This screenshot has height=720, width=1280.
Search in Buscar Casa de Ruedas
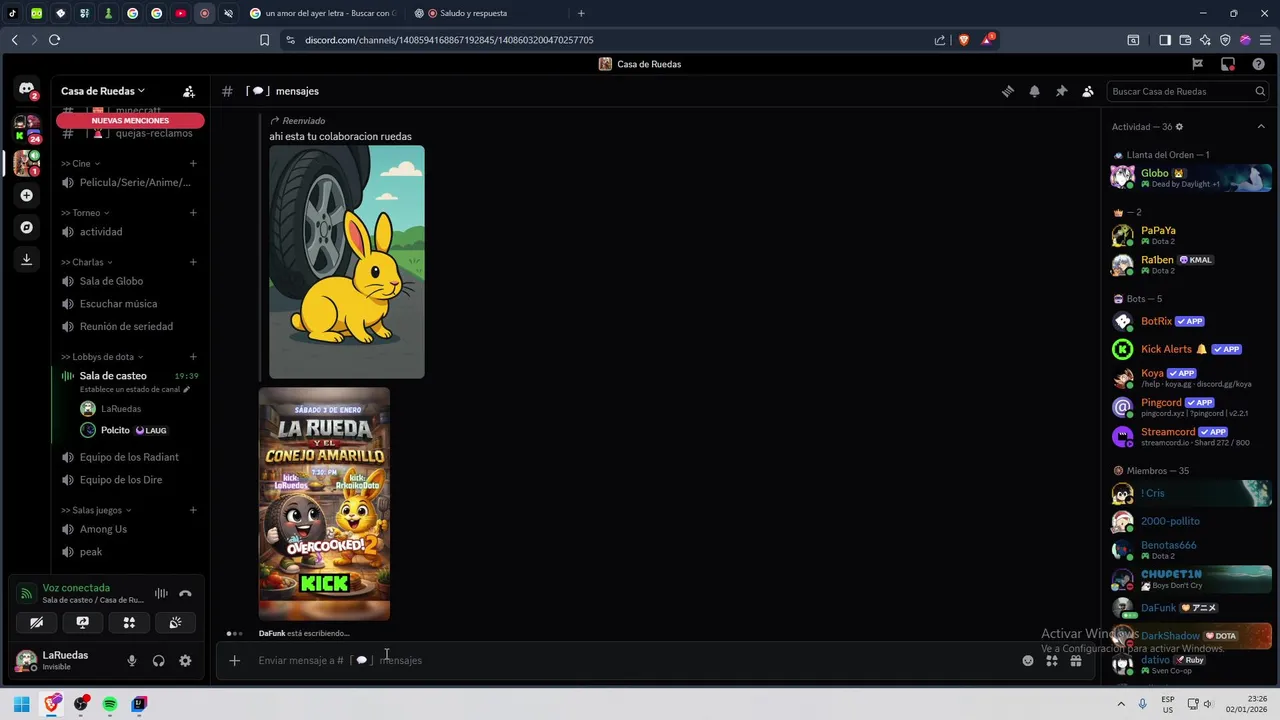[x=1188, y=91]
